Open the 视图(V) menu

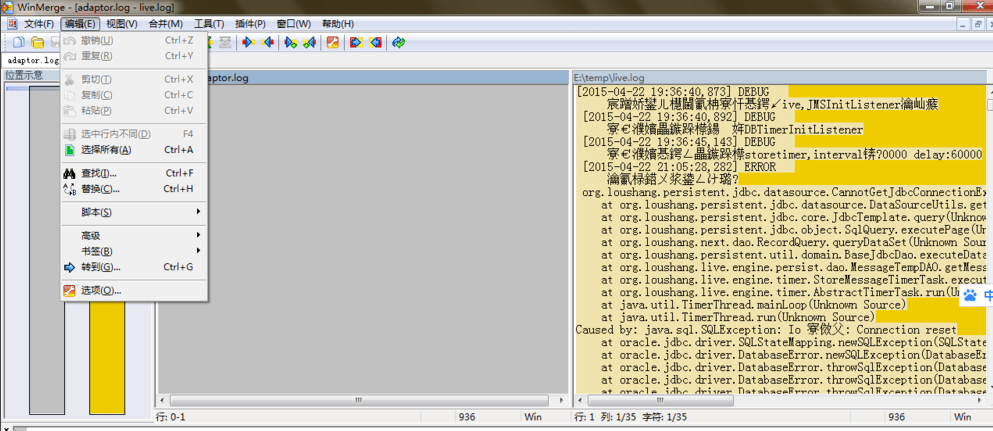click(x=122, y=24)
